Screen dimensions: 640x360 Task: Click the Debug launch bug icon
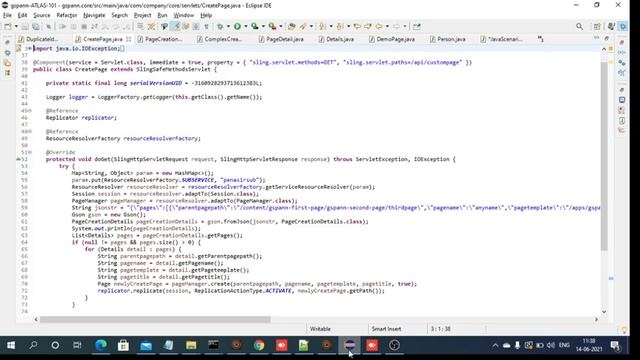(220, 27)
